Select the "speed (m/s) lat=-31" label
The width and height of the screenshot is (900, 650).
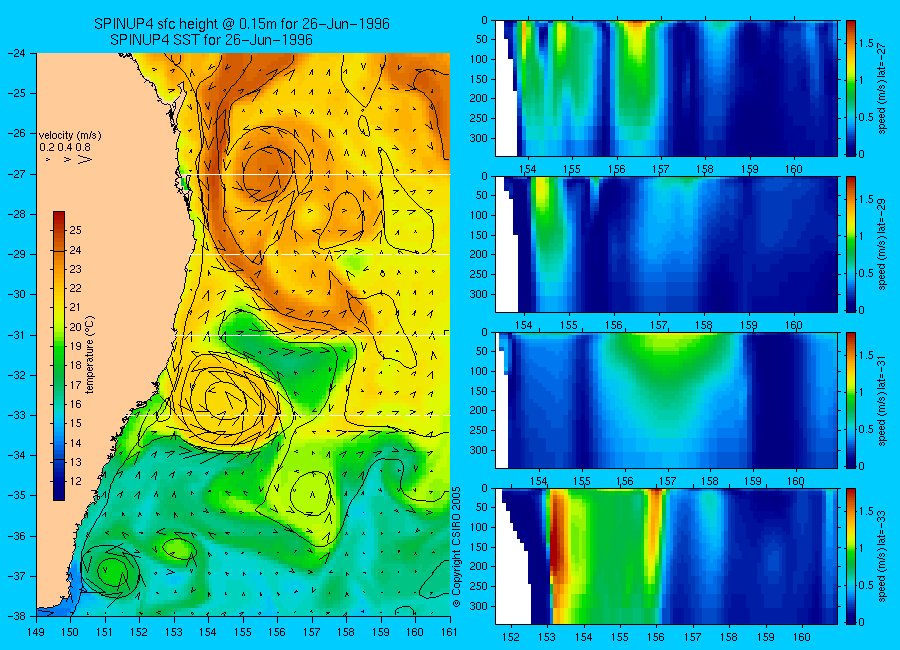(883, 400)
